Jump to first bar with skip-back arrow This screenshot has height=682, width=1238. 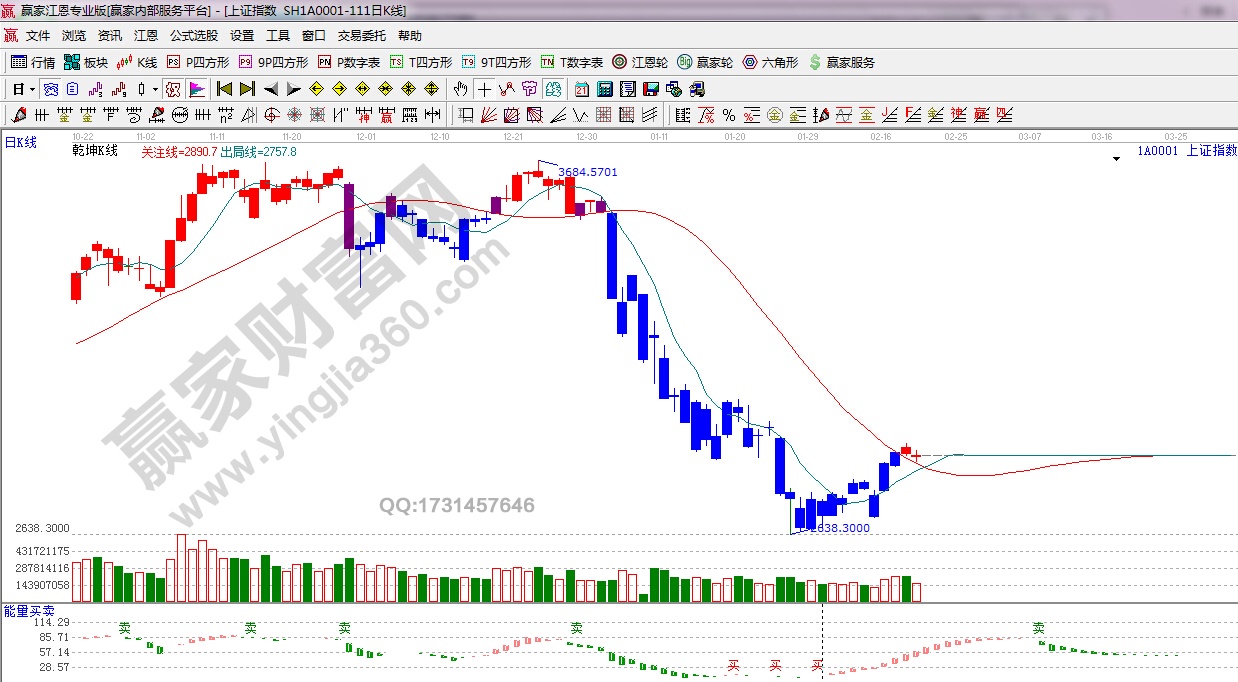224,89
